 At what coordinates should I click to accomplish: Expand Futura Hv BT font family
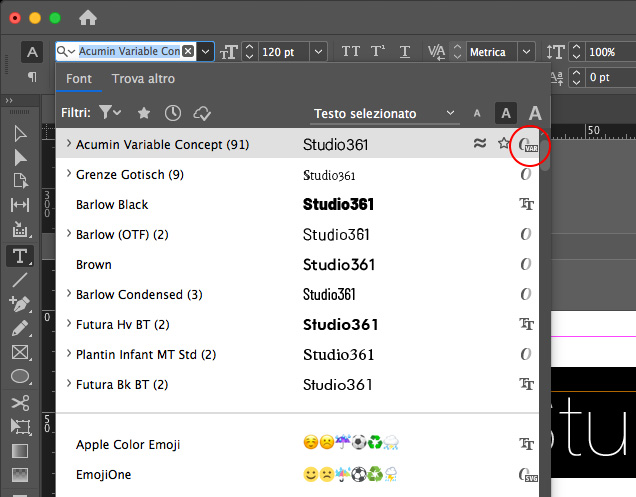coord(69,323)
